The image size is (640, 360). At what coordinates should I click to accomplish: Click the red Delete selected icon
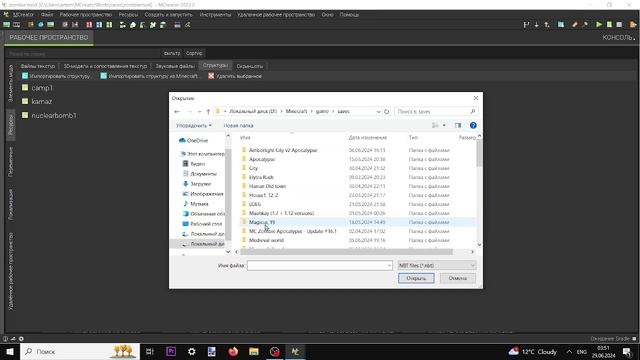point(211,76)
